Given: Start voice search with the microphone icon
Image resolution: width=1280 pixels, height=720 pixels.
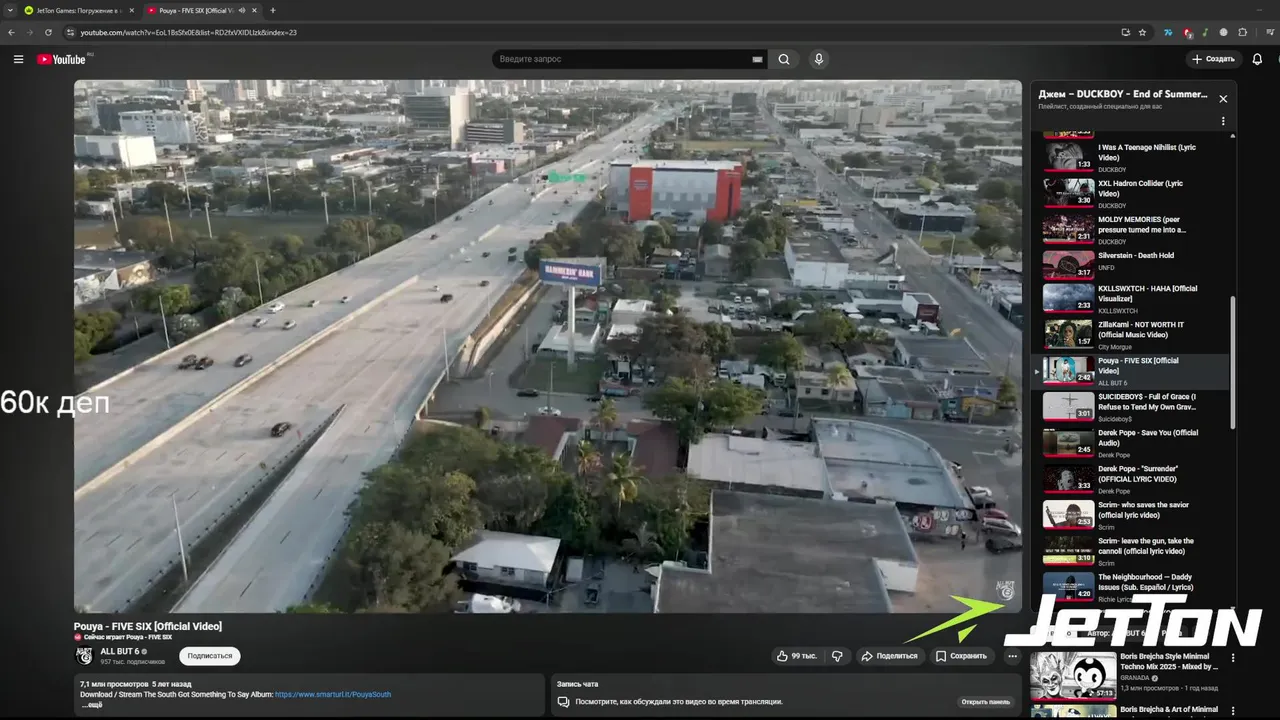Looking at the screenshot, I should [819, 59].
